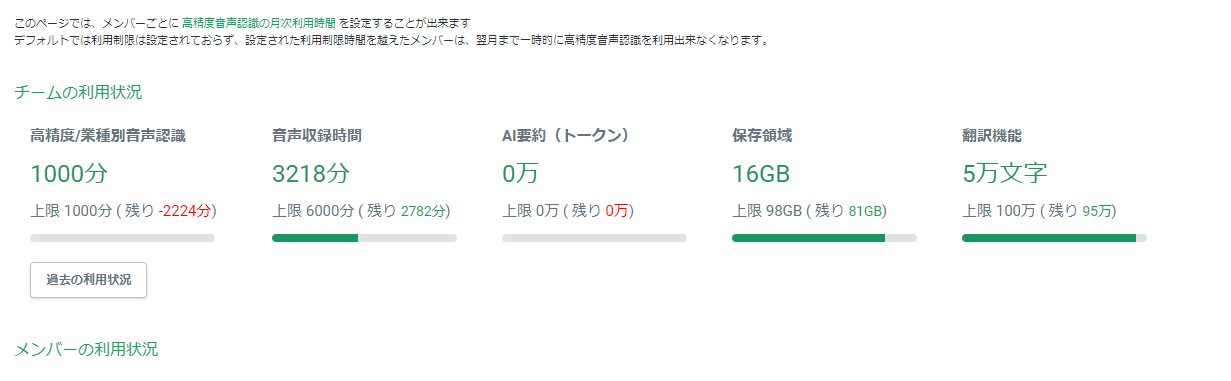Image resolution: width=1231 pixels, height=381 pixels.
Task: Select the メンバーの利用状況 section heading
Action: coord(86,349)
